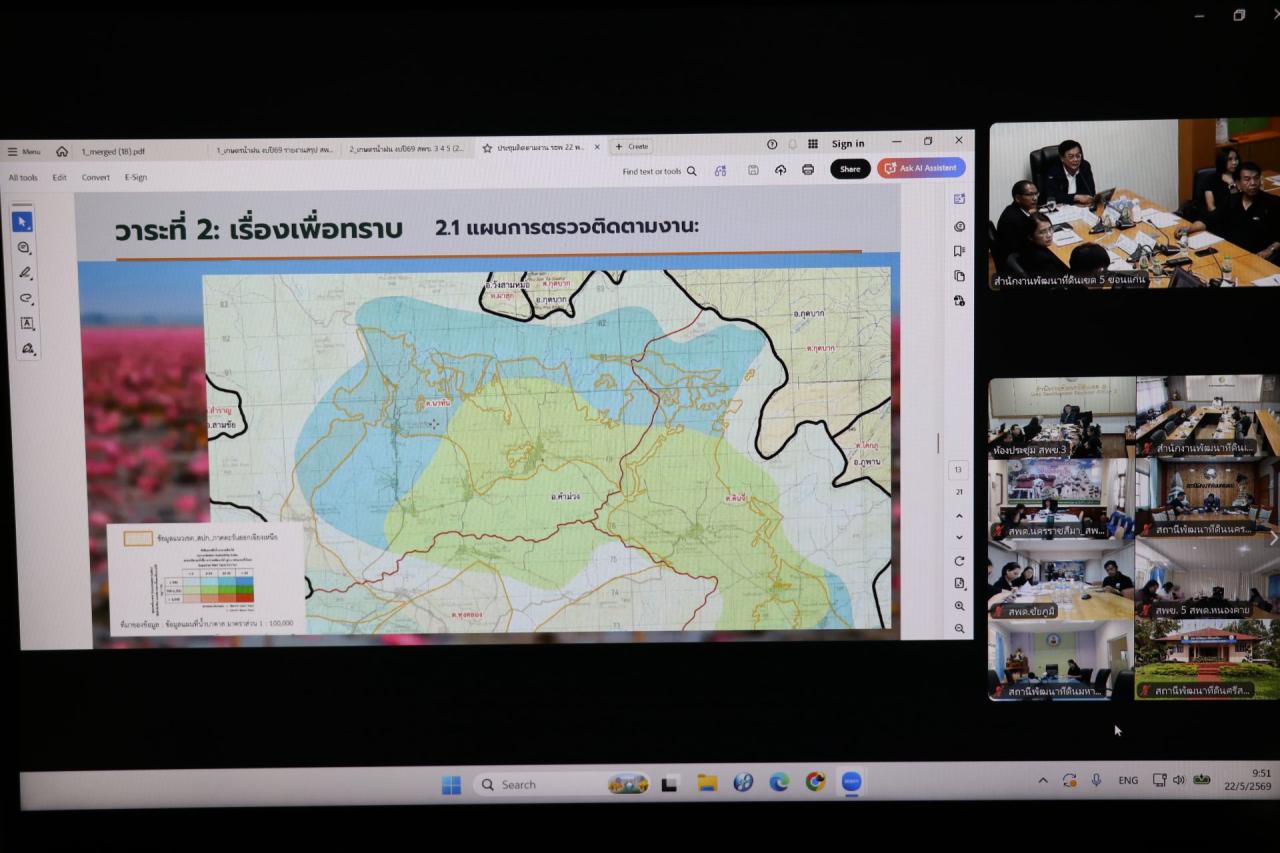Show more participants with the right arrow

1273,538
